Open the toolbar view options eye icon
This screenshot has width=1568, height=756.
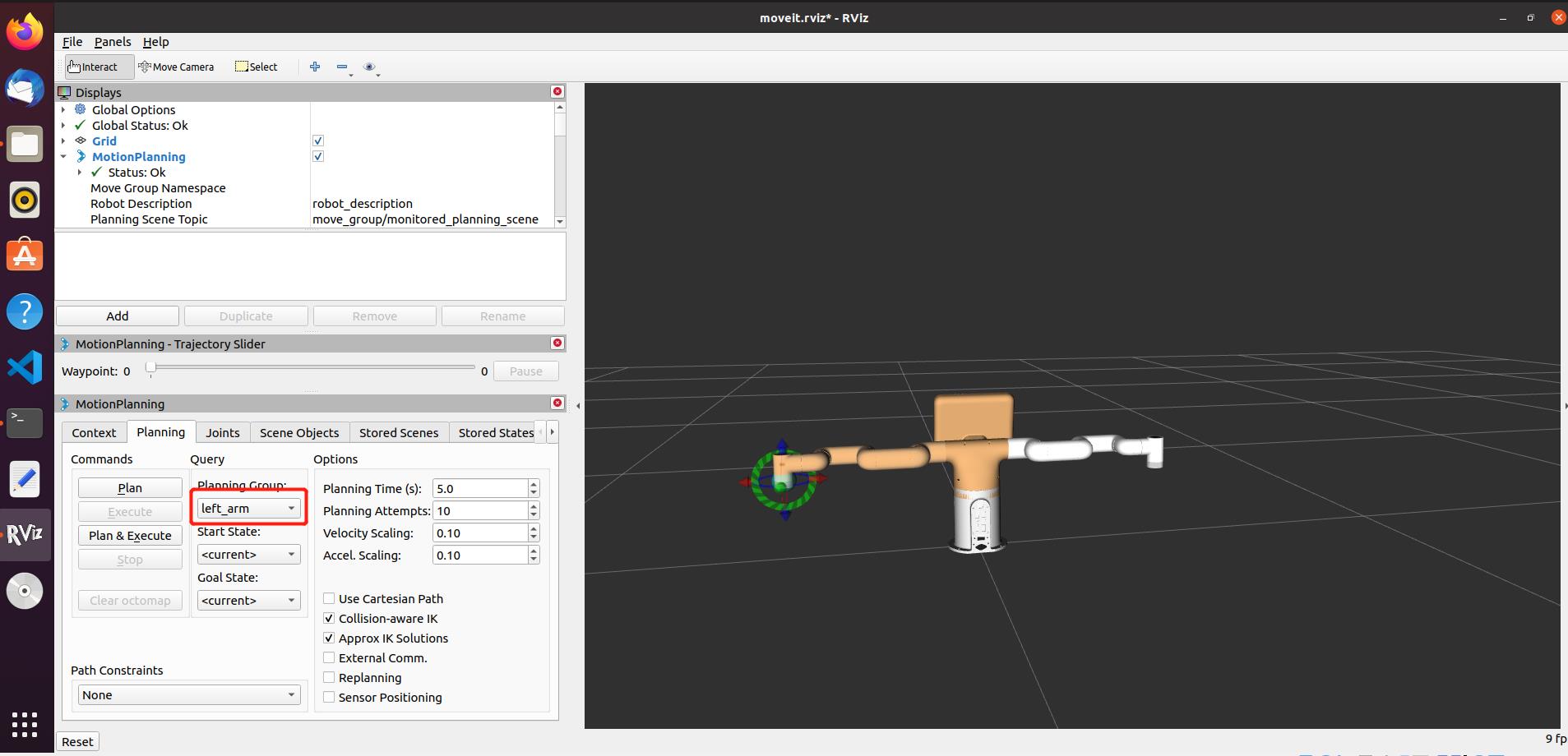tap(369, 67)
